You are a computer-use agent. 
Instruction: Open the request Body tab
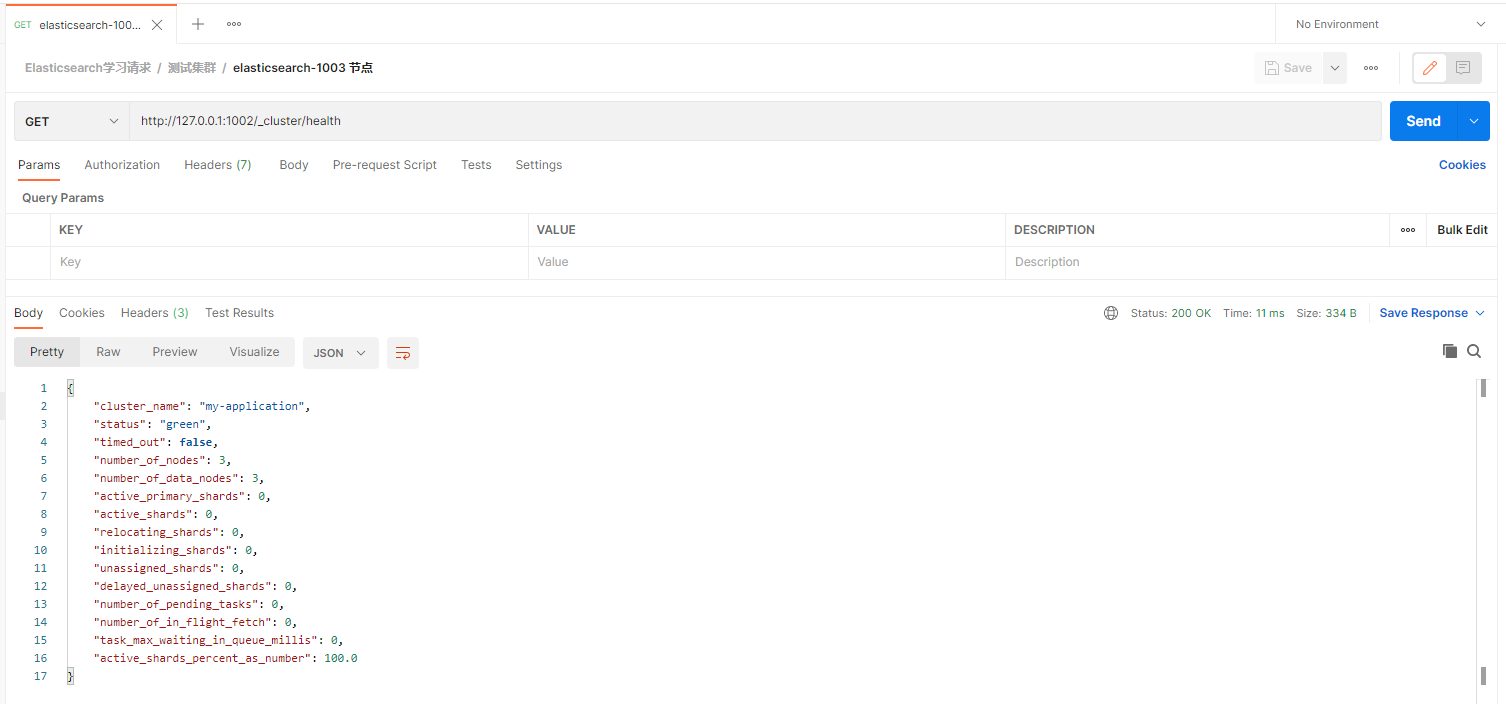[x=294, y=165]
